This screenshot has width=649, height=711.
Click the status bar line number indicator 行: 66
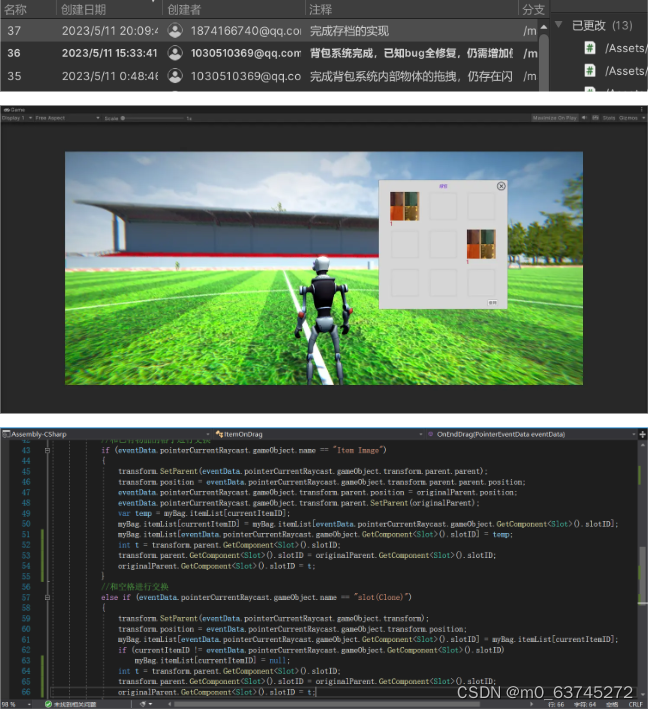556,704
